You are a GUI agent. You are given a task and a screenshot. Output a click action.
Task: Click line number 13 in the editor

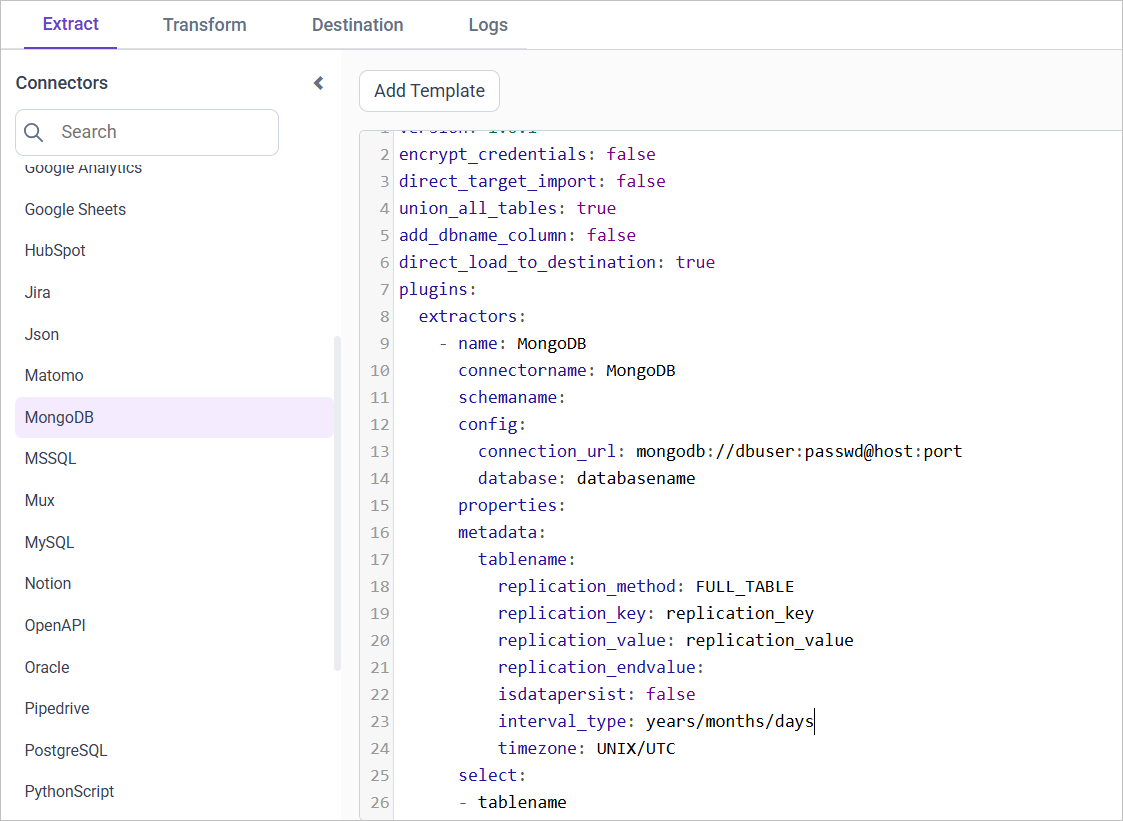coord(380,451)
